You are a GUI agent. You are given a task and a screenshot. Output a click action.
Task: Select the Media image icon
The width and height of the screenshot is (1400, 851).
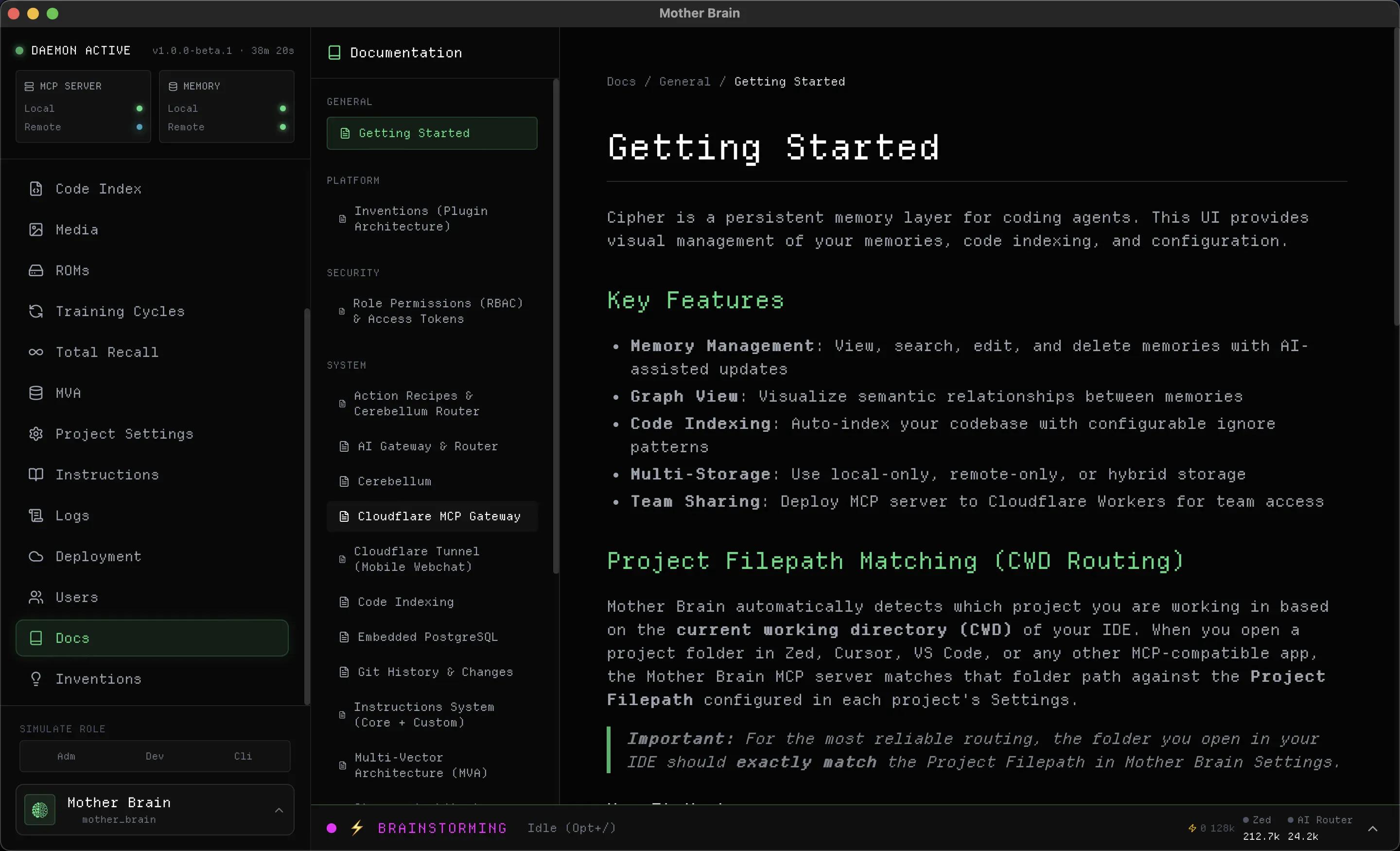click(x=36, y=230)
